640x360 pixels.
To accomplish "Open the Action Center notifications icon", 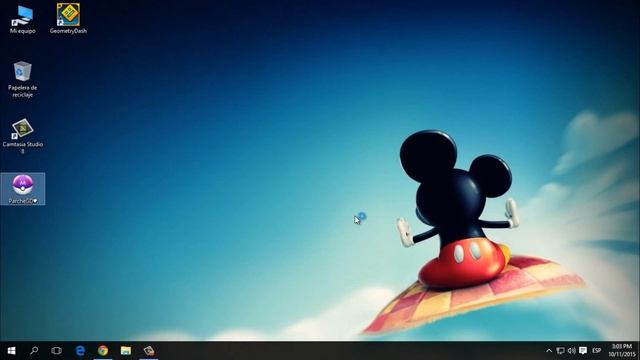I will click(583, 351).
